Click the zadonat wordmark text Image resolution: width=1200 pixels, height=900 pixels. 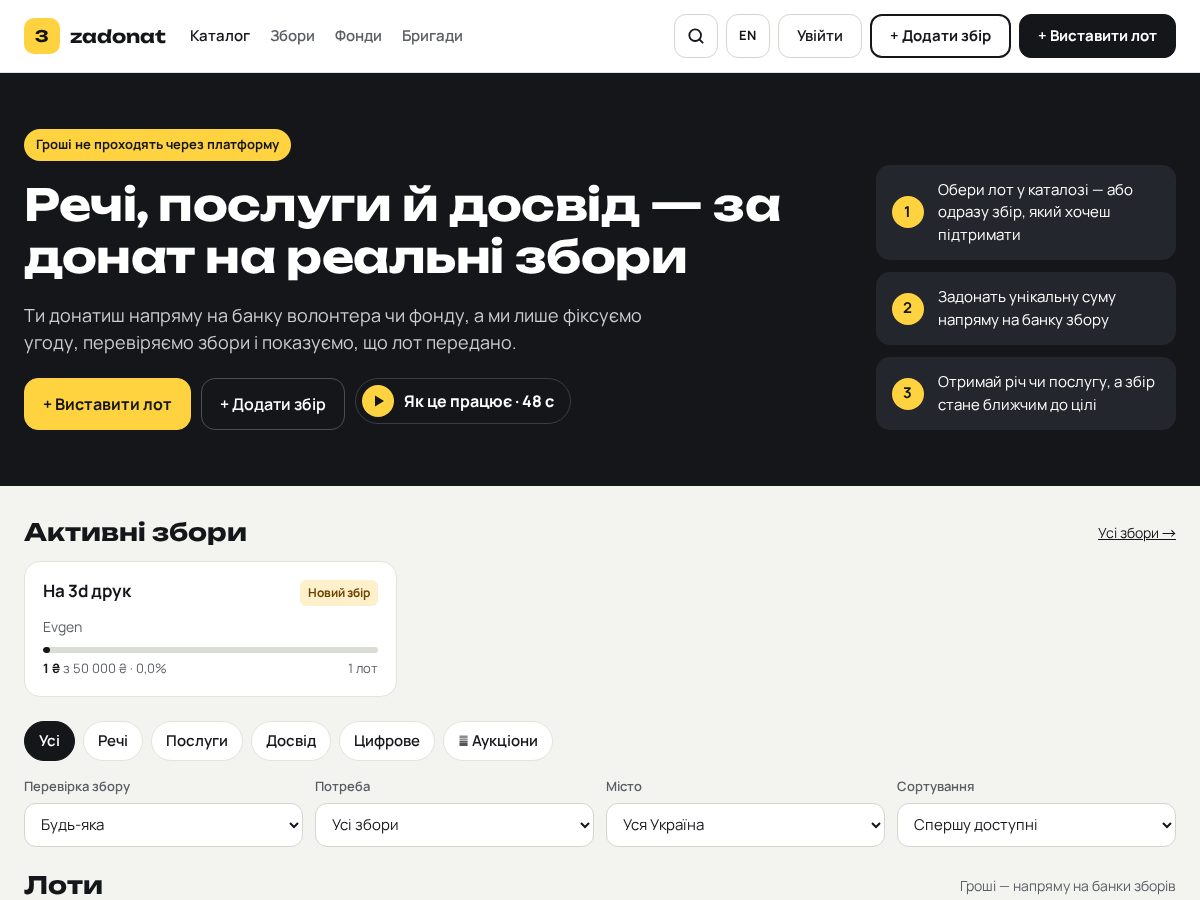point(118,36)
